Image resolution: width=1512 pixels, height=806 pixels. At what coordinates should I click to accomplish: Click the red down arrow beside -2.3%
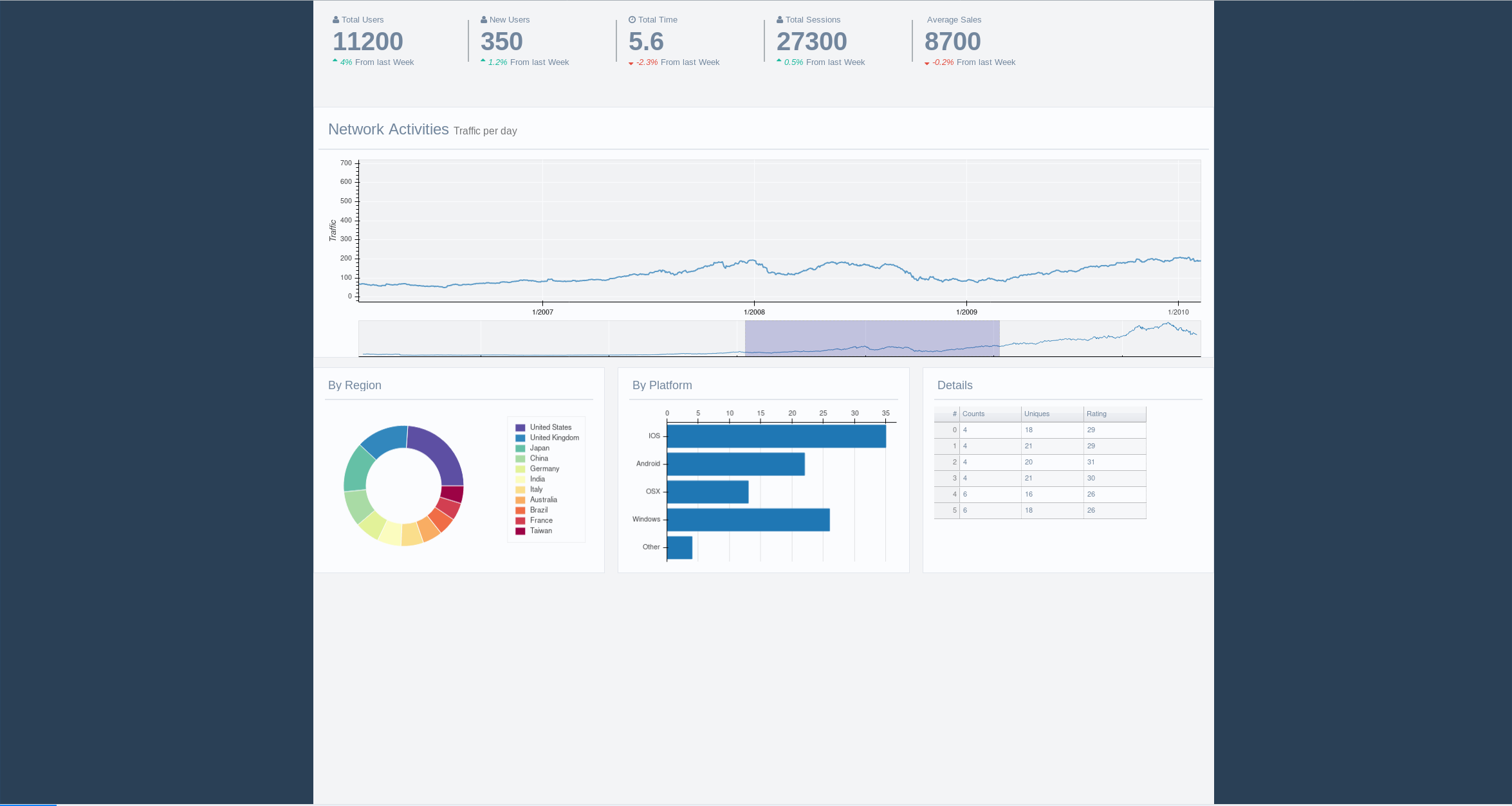click(x=631, y=63)
